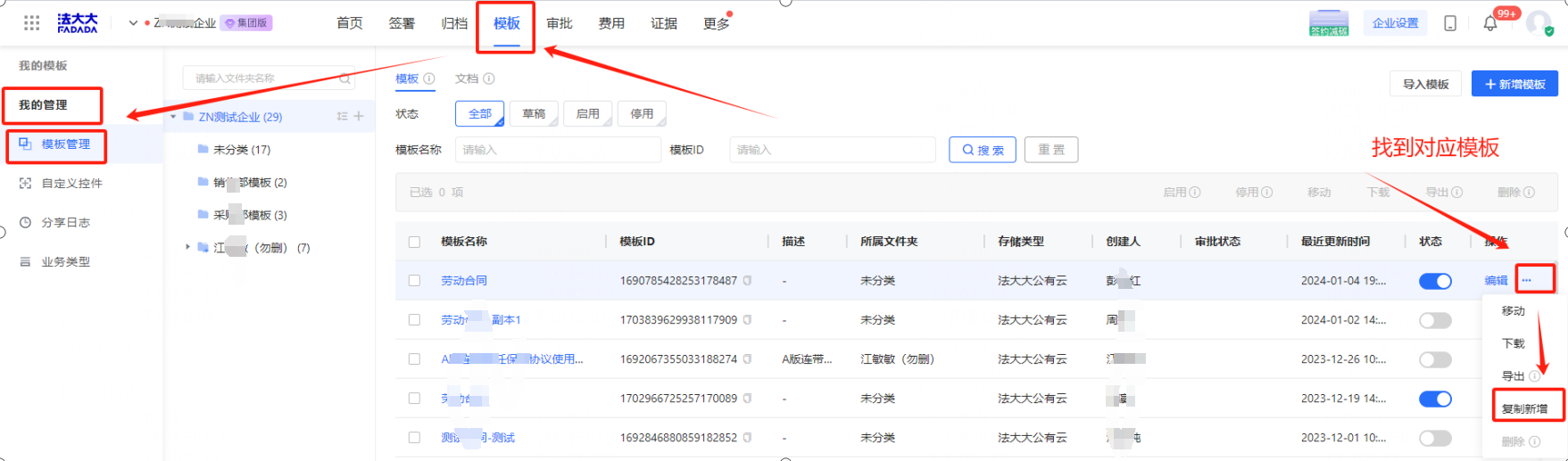1568x461 pixels.
Task: Open the 签约减碳 carbon reduction badge
Action: tap(1329, 23)
